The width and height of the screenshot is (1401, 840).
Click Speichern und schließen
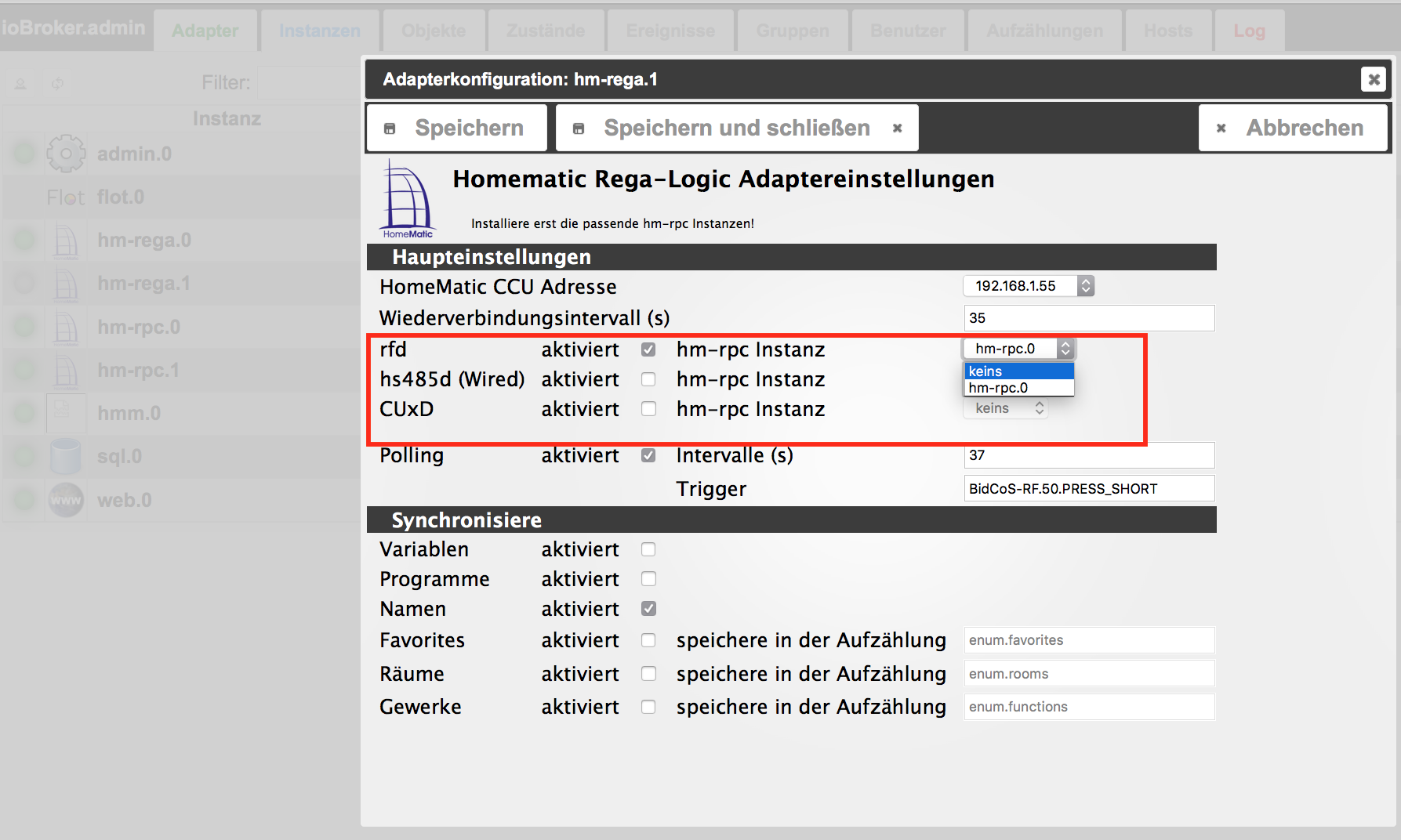[x=737, y=128]
